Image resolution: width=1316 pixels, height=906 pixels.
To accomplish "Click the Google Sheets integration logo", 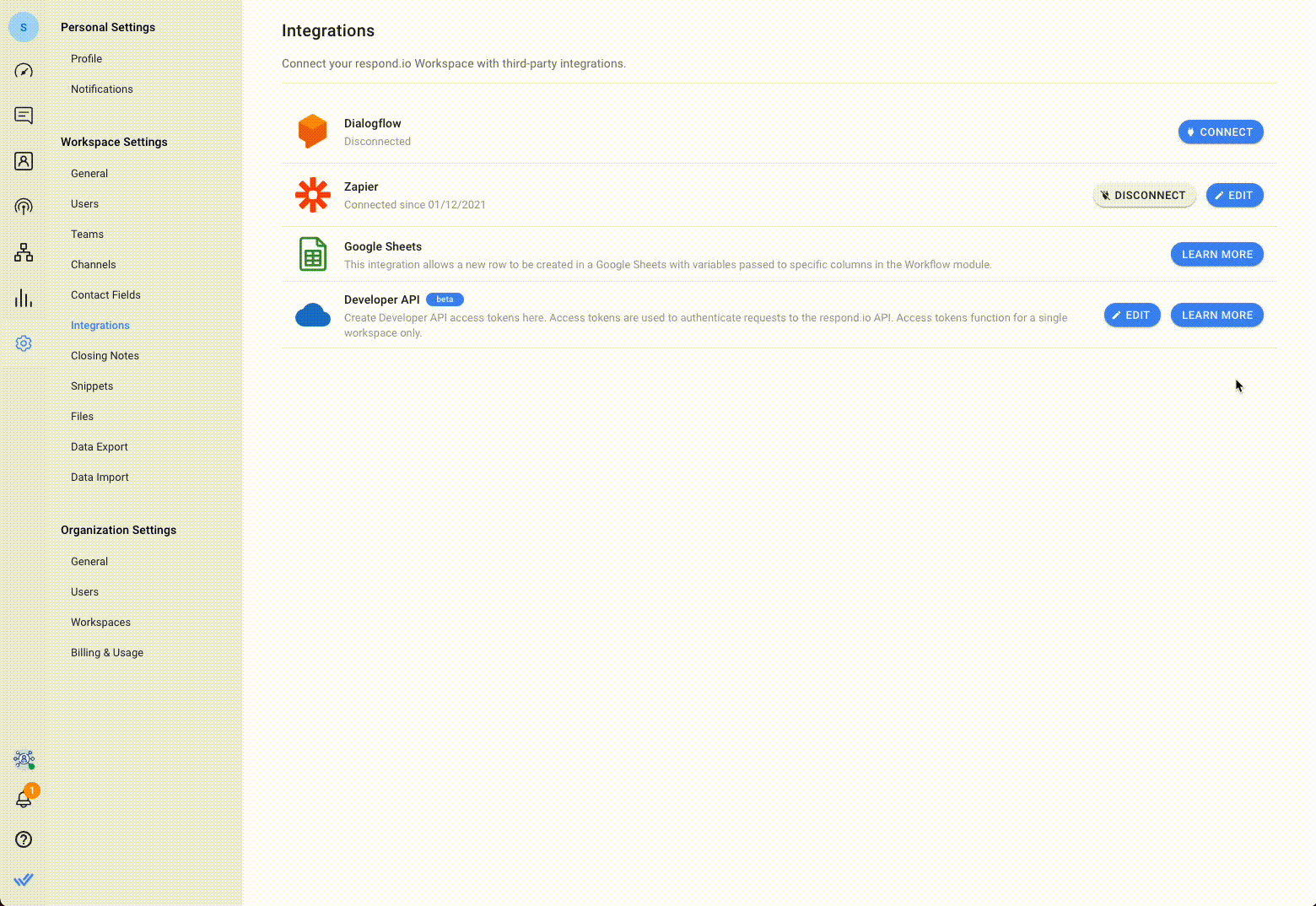I will coord(313,254).
